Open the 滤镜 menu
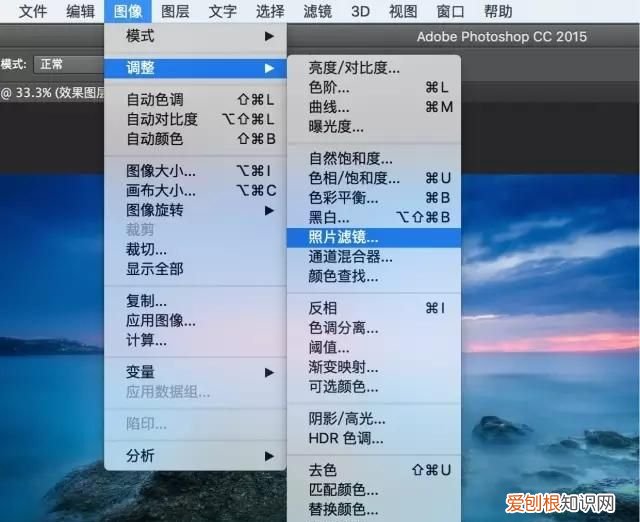The height and width of the screenshot is (522, 640). pos(317,11)
